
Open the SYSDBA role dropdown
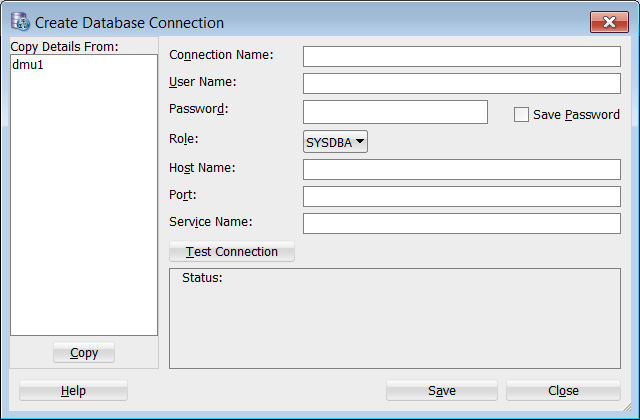point(336,142)
